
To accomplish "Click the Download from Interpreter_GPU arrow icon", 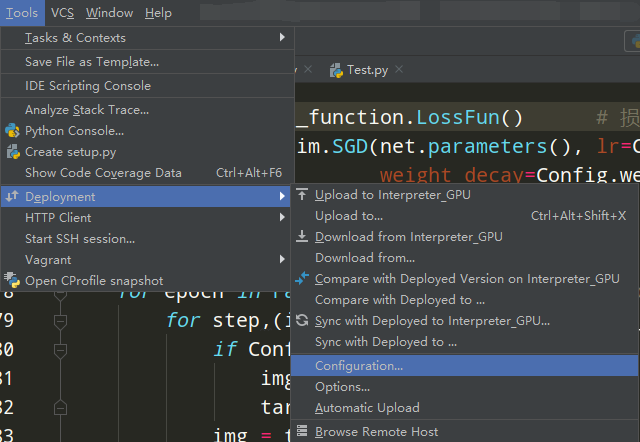I will [302, 237].
